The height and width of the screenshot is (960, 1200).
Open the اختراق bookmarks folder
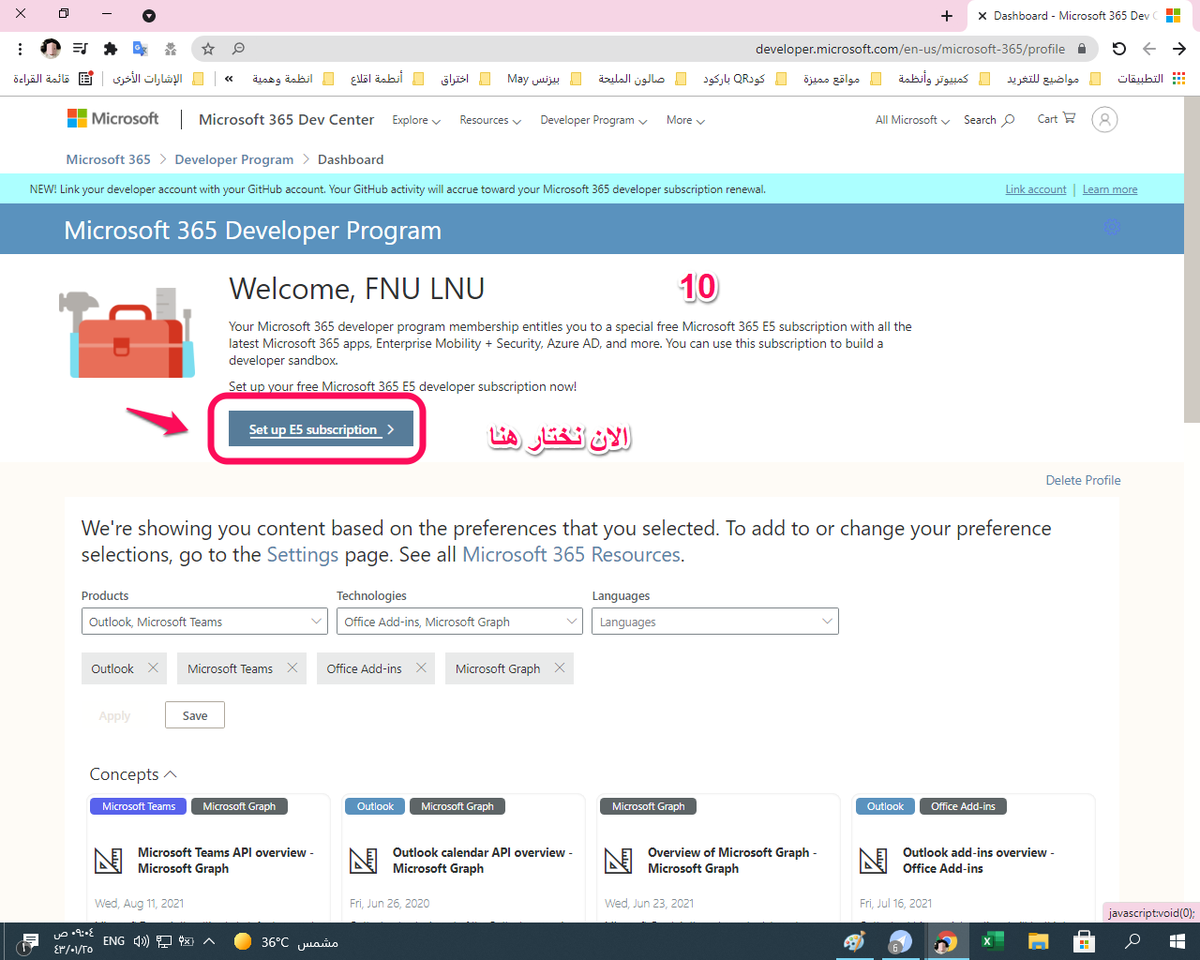click(465, 78)
